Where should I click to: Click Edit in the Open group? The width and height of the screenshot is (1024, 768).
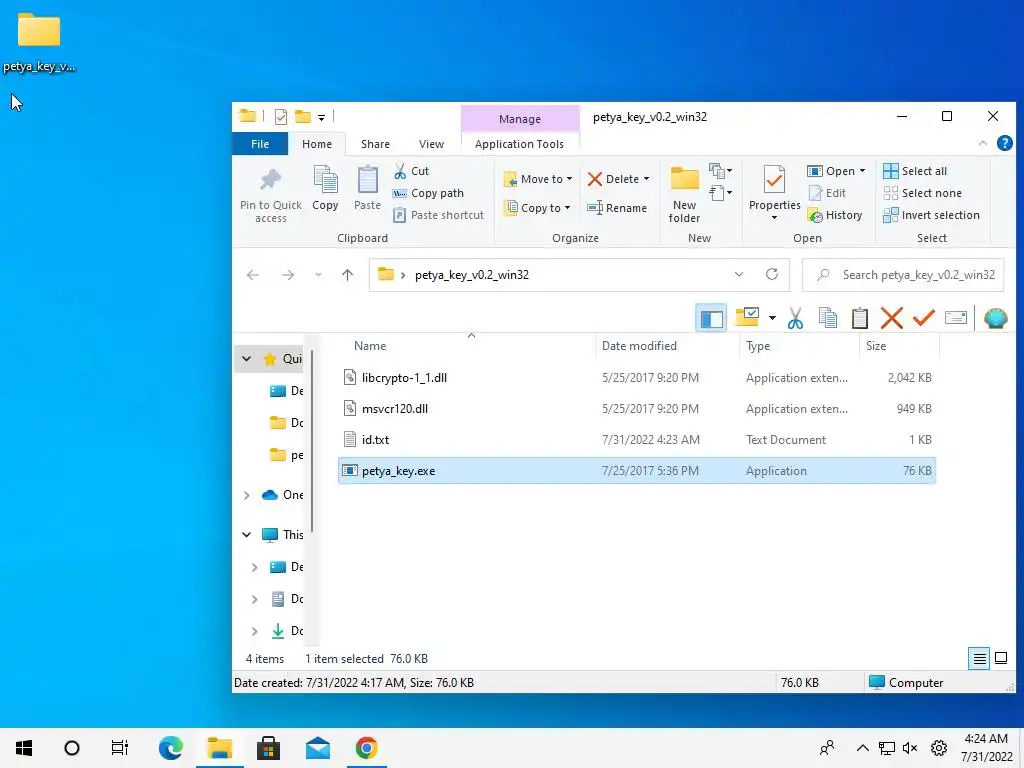pos(827,193)
